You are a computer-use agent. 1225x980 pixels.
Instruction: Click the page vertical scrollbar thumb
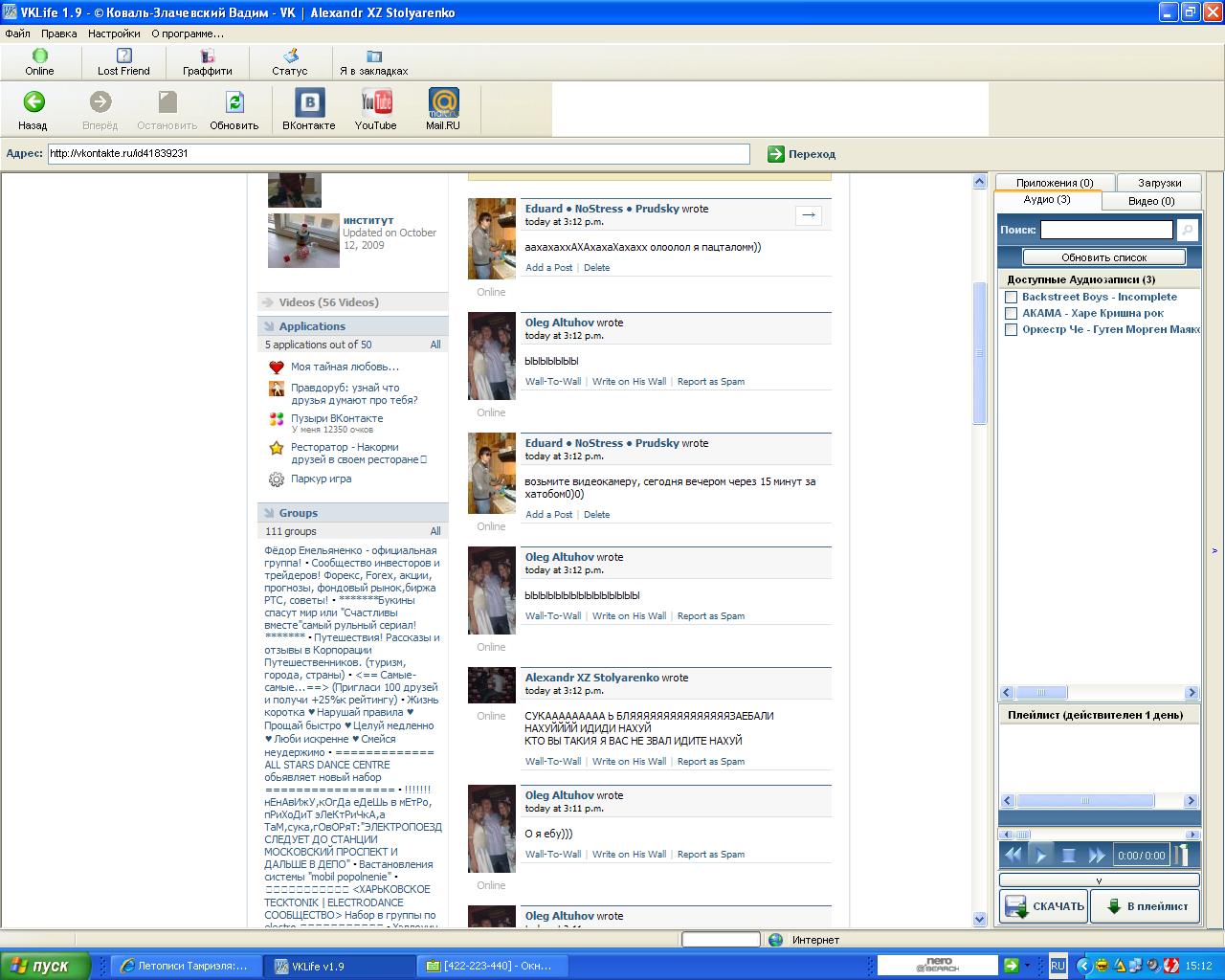(x=979, y=352)
